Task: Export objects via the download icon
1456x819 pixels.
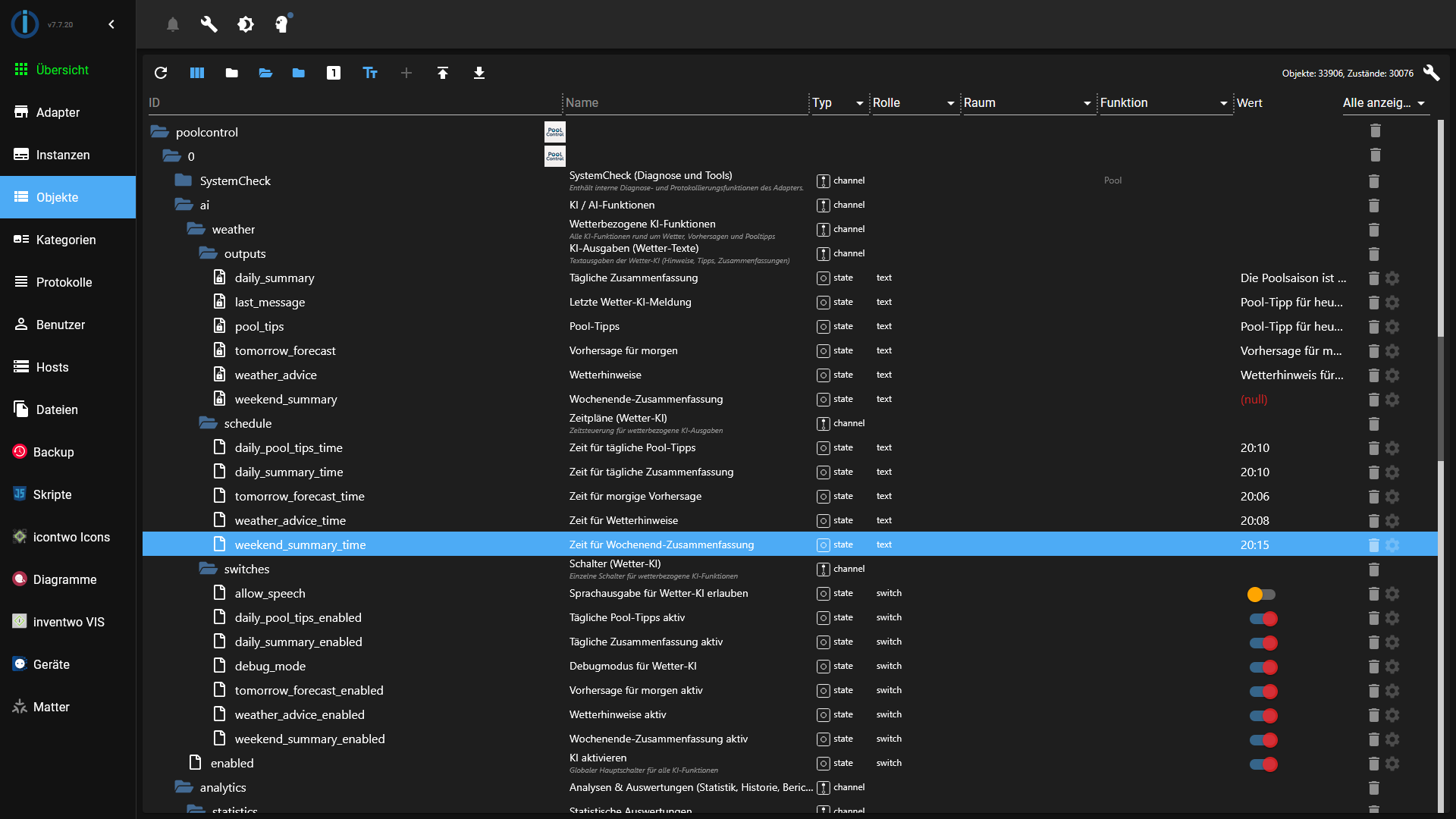Action: [x=479, y=73]
